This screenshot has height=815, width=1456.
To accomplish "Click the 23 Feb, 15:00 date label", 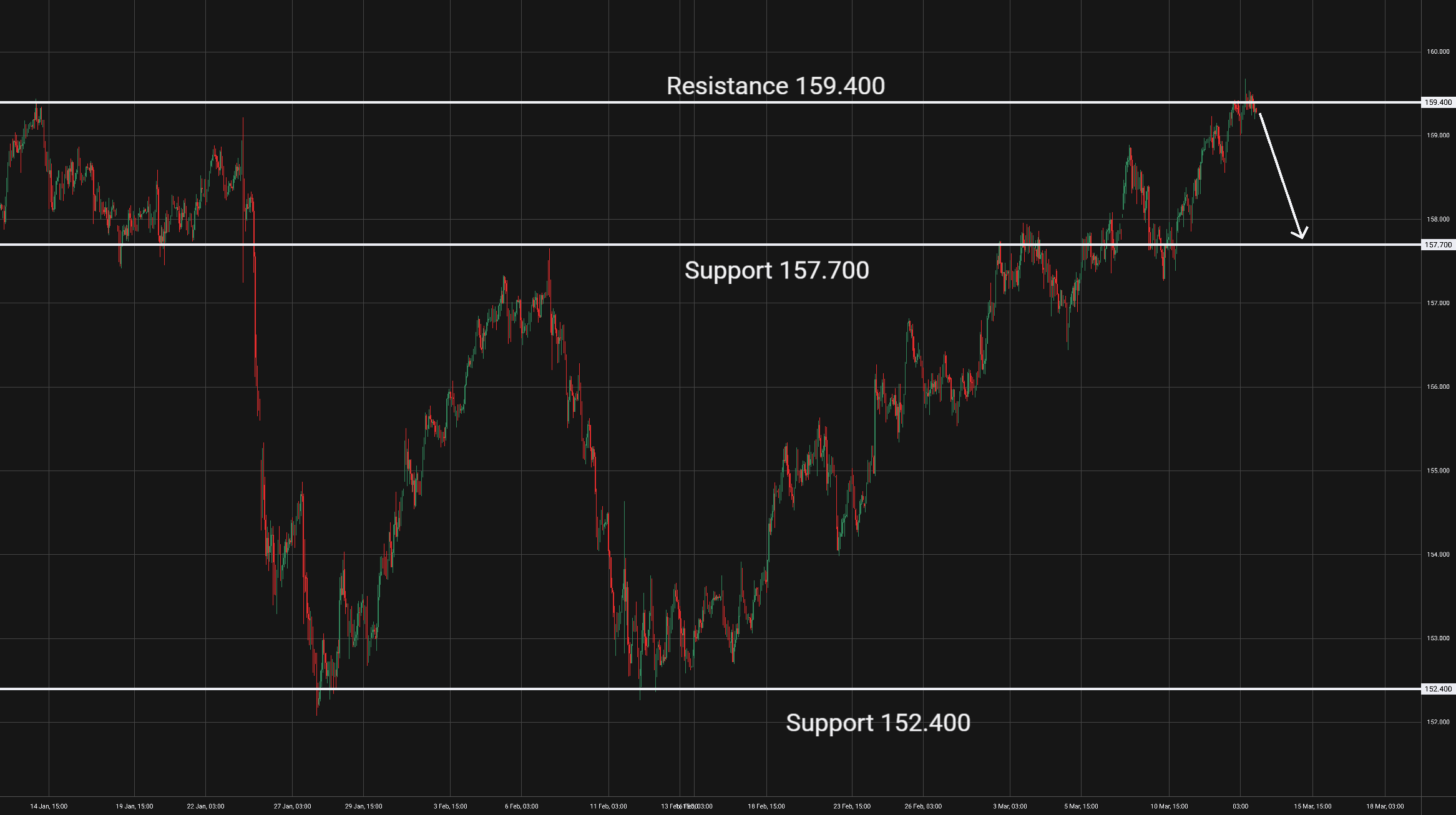I will point(852,806).
